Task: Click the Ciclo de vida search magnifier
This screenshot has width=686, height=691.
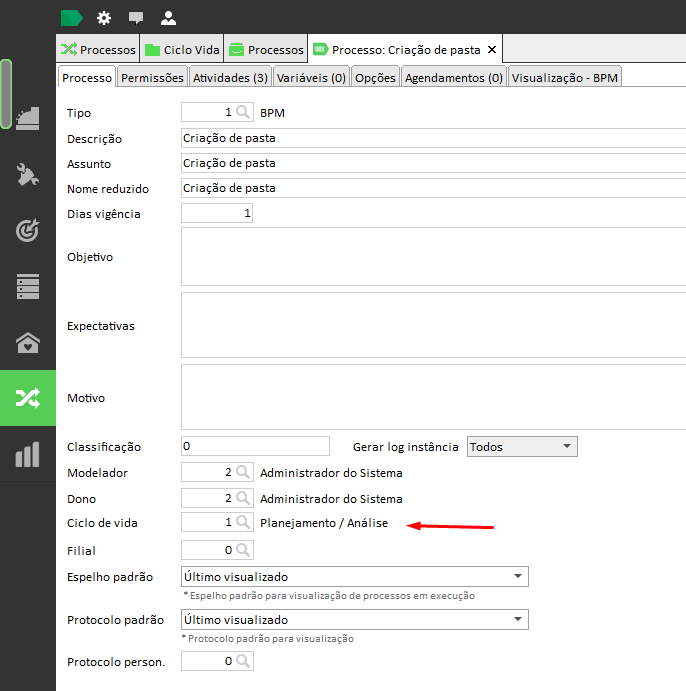Action: [x=243, y=523]
